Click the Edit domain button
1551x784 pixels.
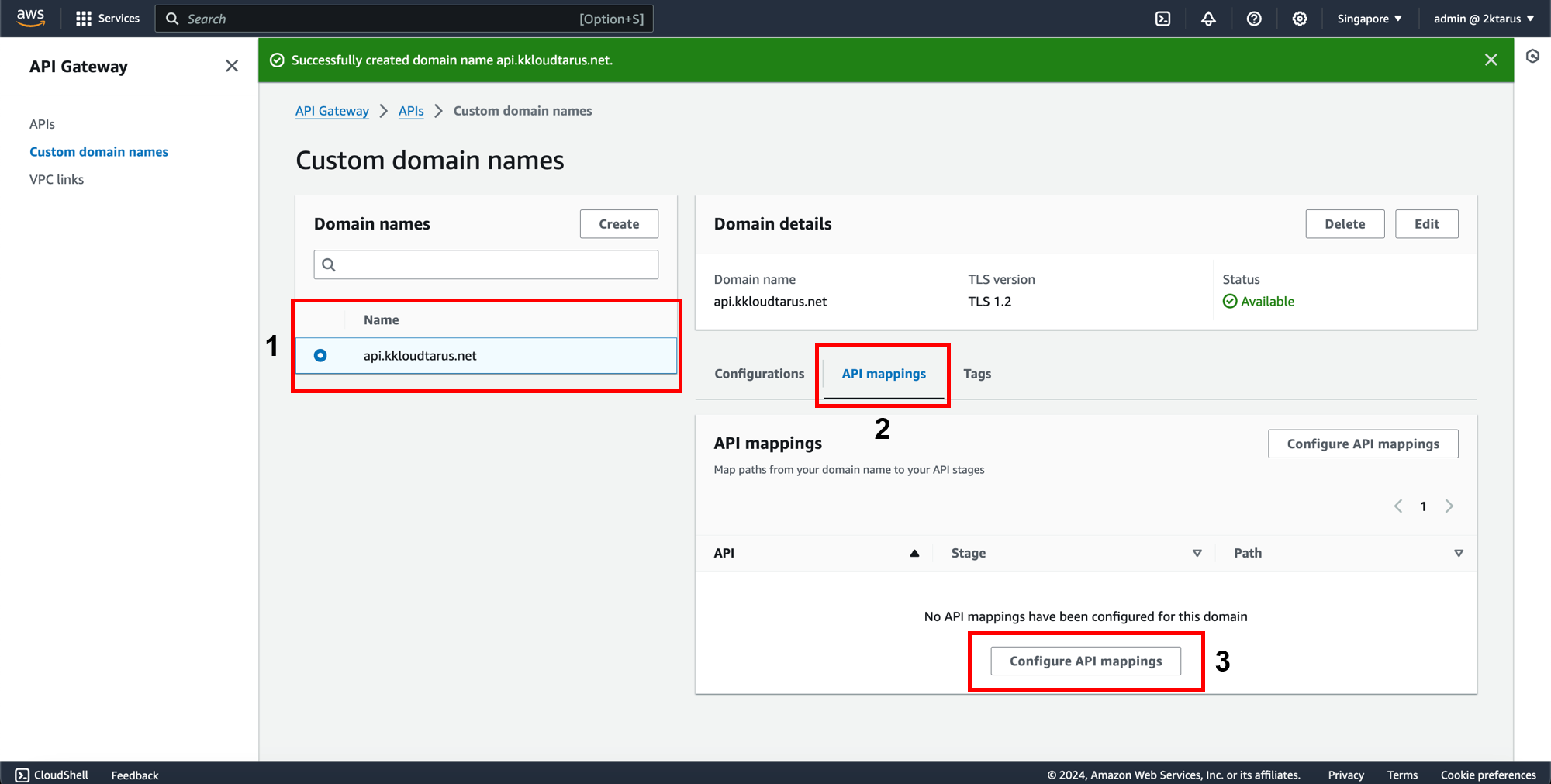[1426, 224]
